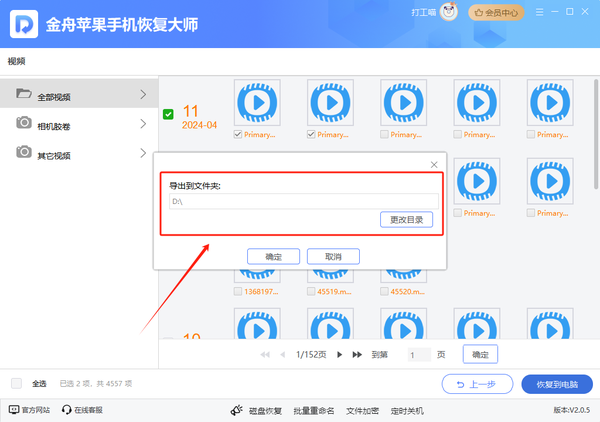Toggle the 全选 select all checkbox
The height and width of the screenshot is (422, 600).
click(x=16, y=383)
